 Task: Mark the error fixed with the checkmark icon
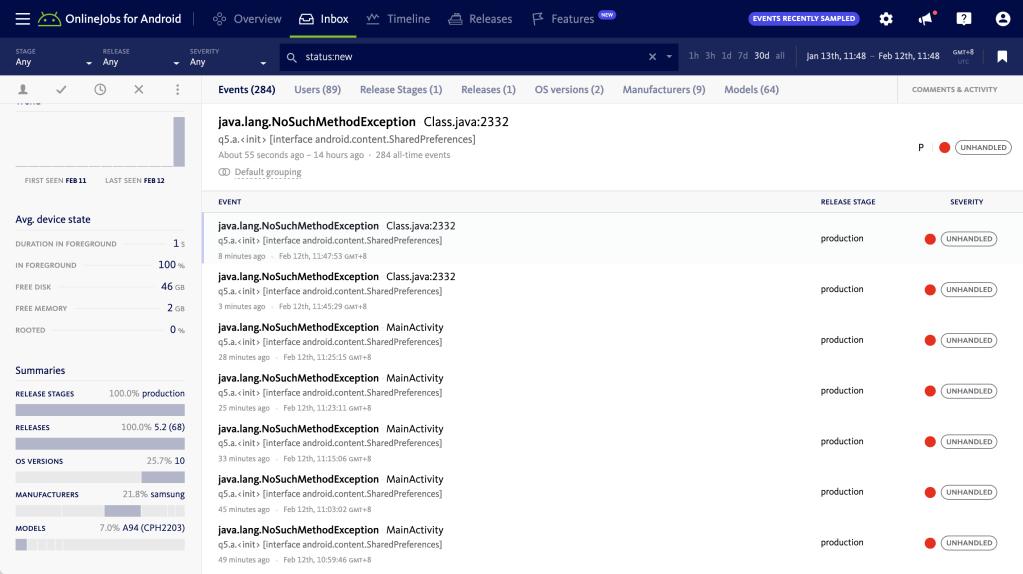click(x=61, y=90)
